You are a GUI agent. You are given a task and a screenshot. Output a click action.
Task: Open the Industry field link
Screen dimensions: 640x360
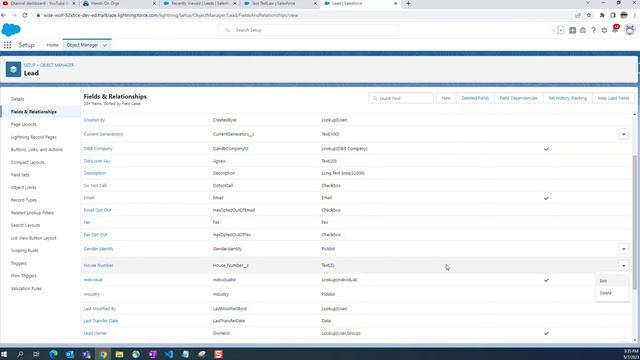(91, 294)
